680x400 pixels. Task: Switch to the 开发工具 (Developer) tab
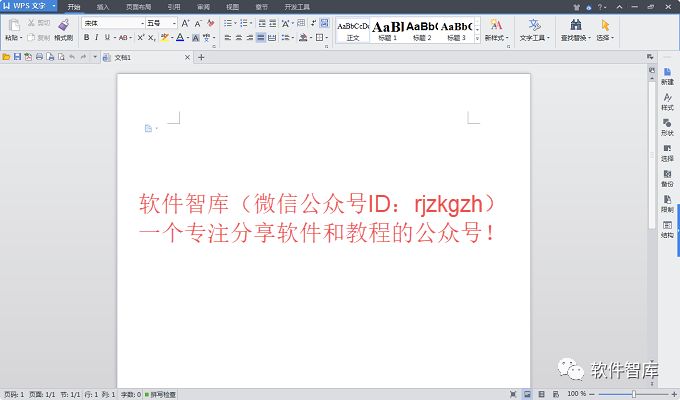tap(297, 7)
